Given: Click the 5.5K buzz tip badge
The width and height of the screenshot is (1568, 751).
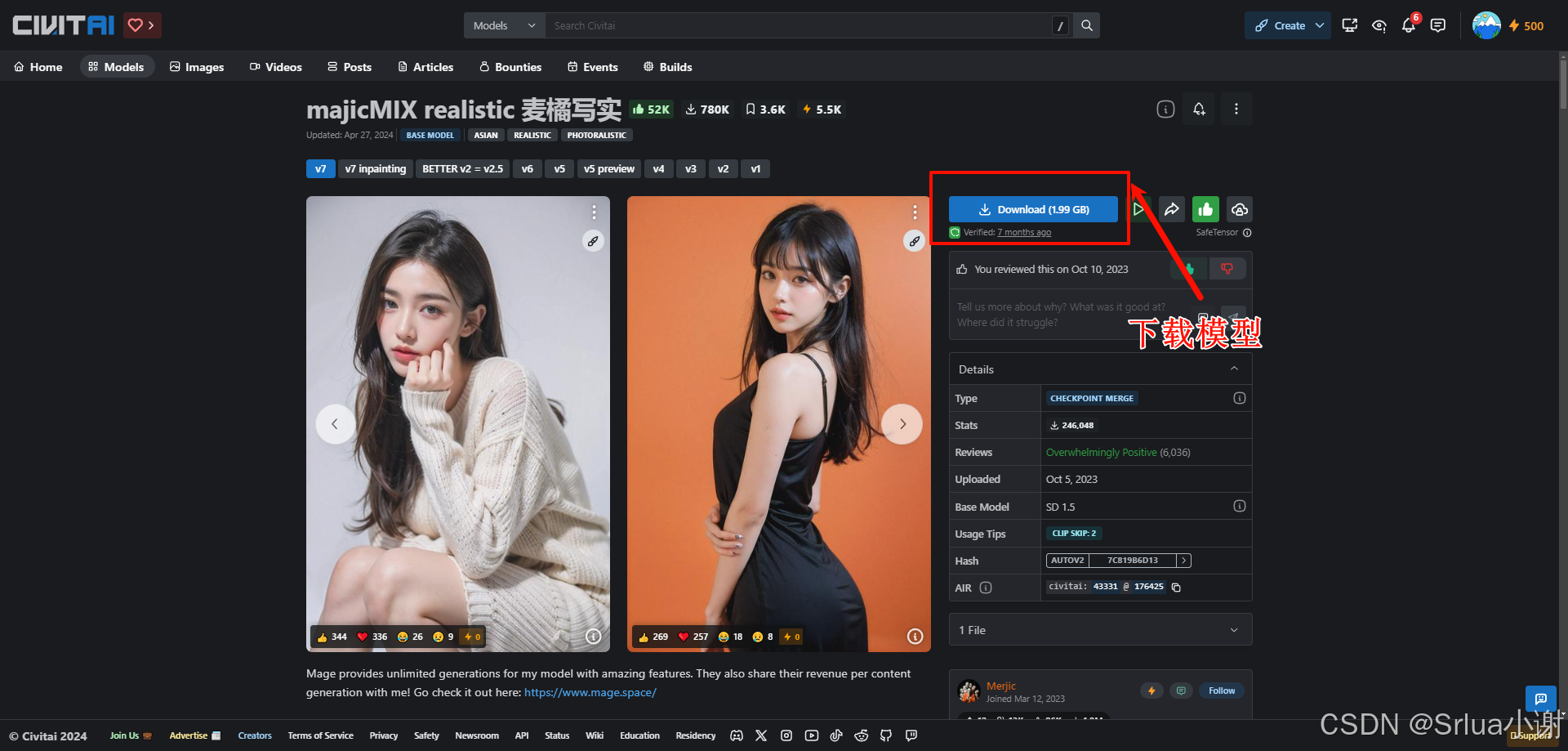Looking at the screenshot, I should coord(822,110).
